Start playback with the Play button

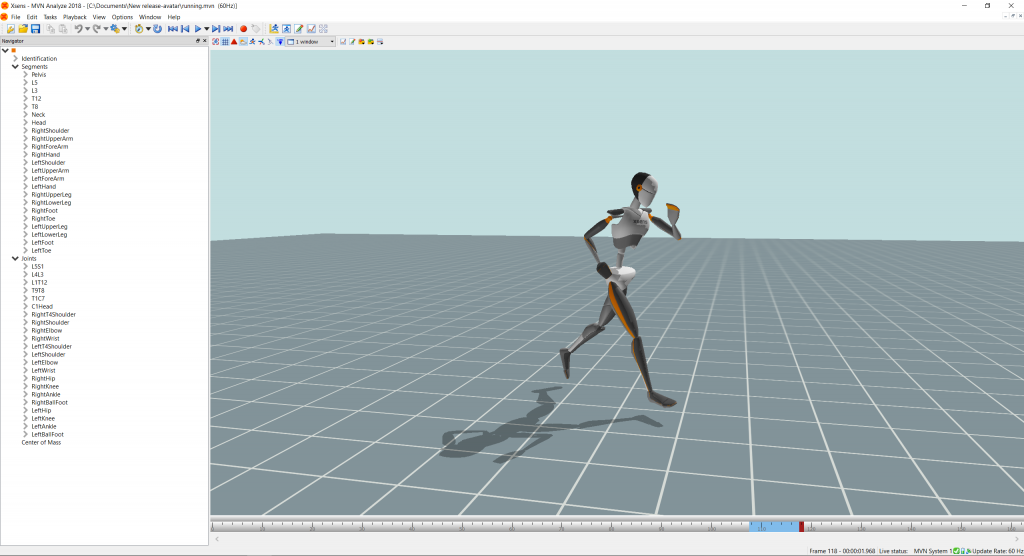tap(198, 29)
